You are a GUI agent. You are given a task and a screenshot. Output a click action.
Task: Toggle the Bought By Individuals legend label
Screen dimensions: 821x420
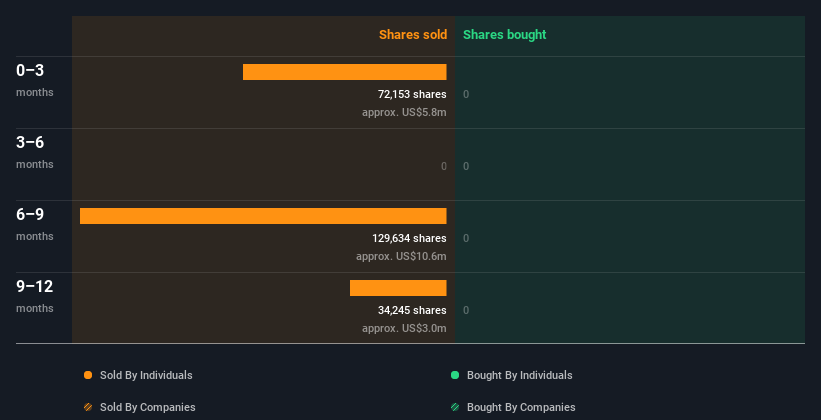click(520, 375)
